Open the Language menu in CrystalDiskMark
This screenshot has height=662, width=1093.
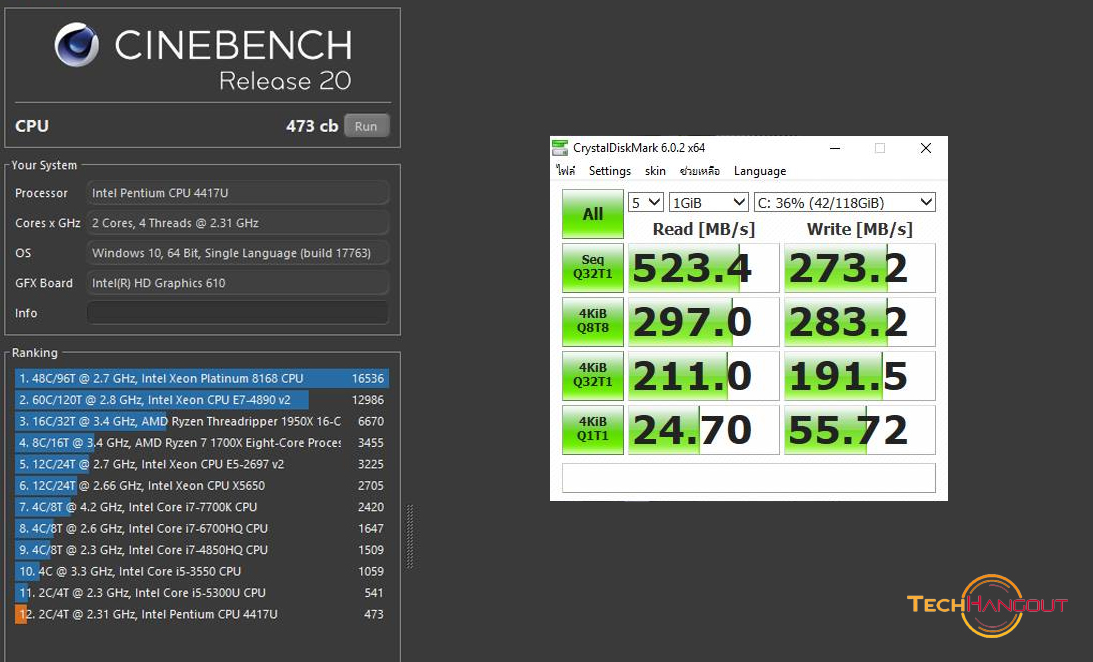pyautogui.click(x=760, y=171)
